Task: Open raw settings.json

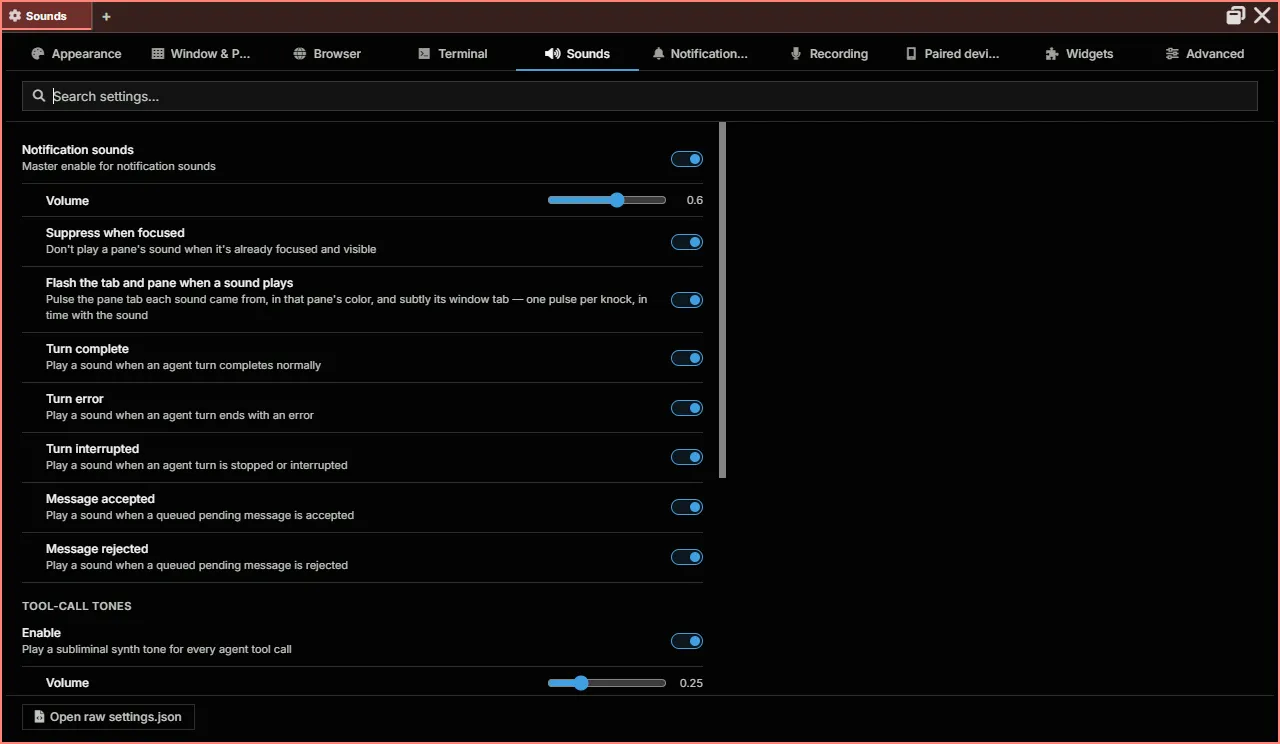Action: pyautogui.click(x=108, y=717)
